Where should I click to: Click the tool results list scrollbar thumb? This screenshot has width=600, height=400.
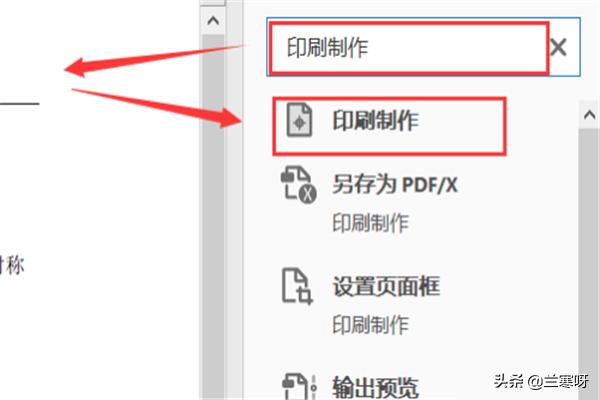589,264
